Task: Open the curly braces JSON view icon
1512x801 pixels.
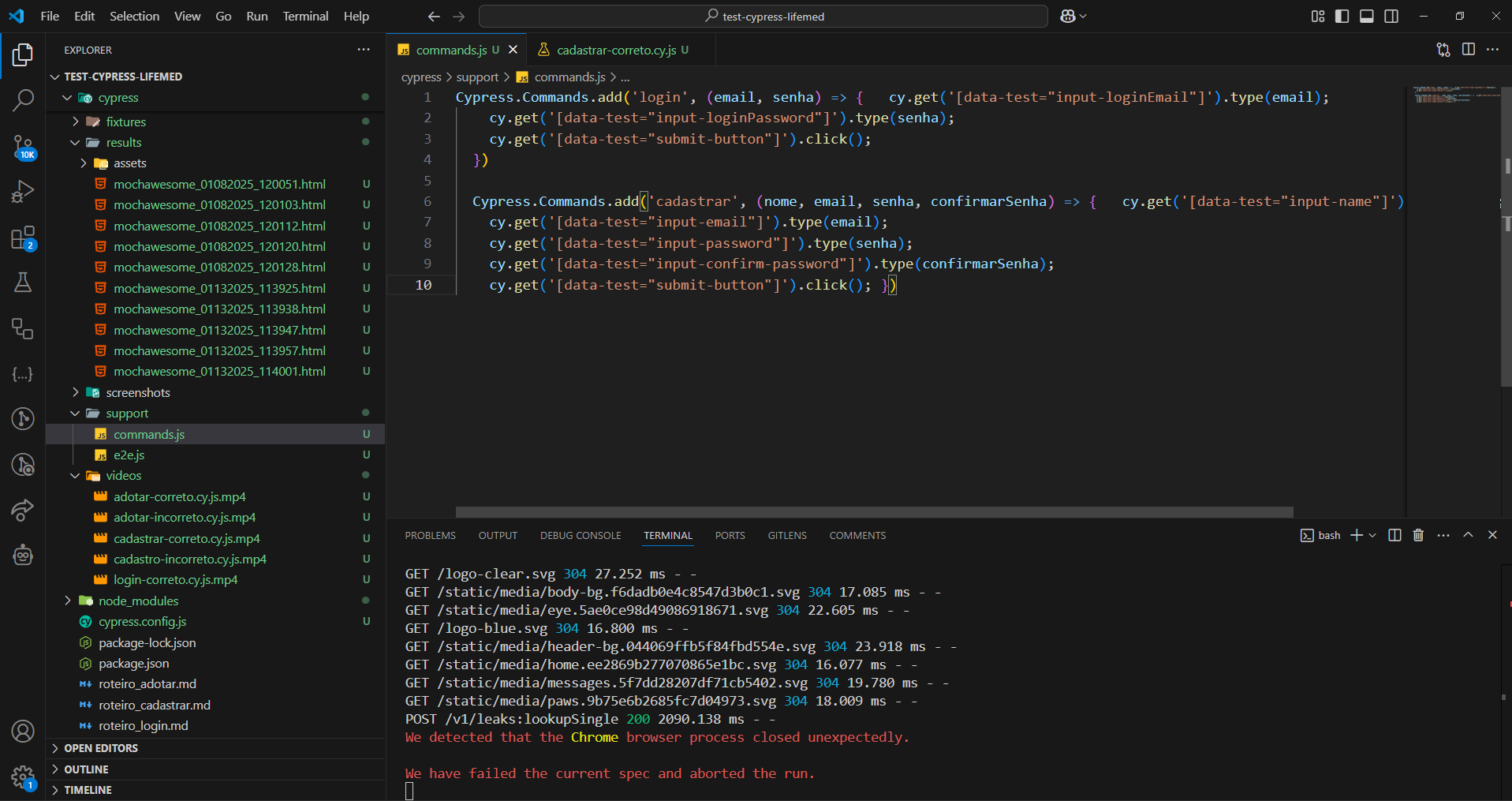Action: 23,374
